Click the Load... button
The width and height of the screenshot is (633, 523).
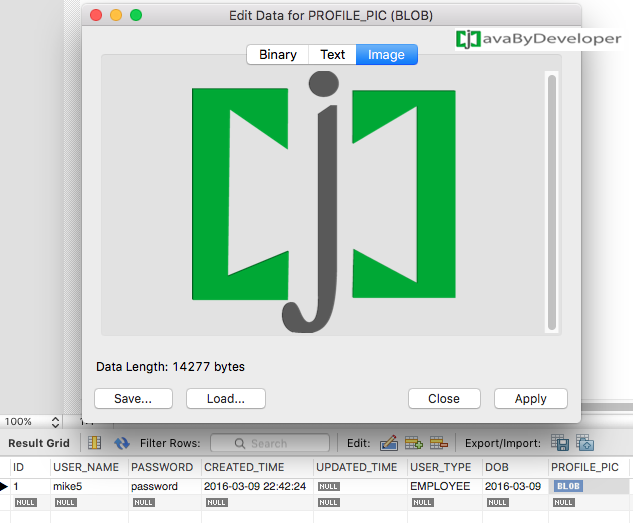click(226, 399)
